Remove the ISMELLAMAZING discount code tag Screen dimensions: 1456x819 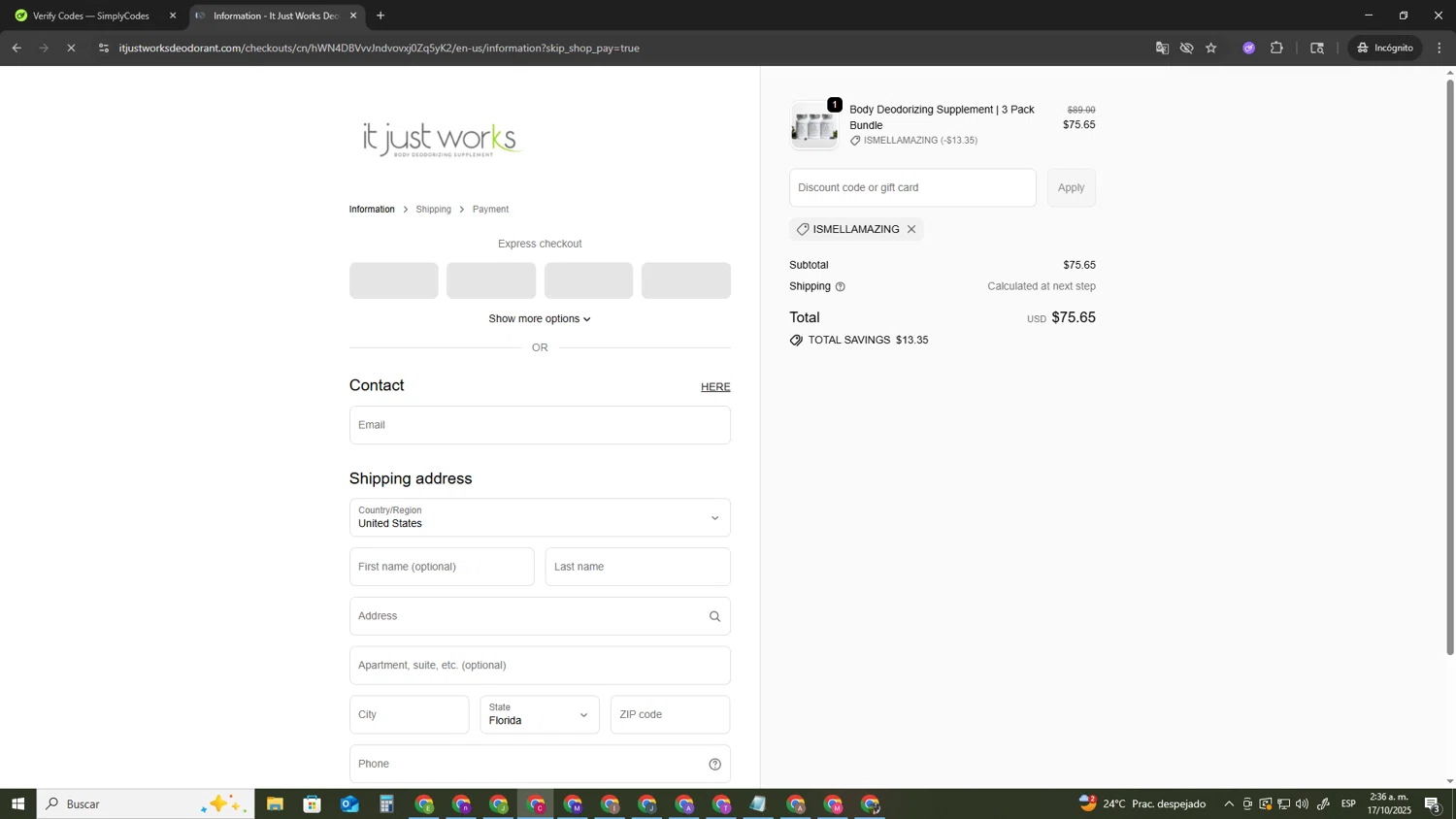[x=911, y=229]
